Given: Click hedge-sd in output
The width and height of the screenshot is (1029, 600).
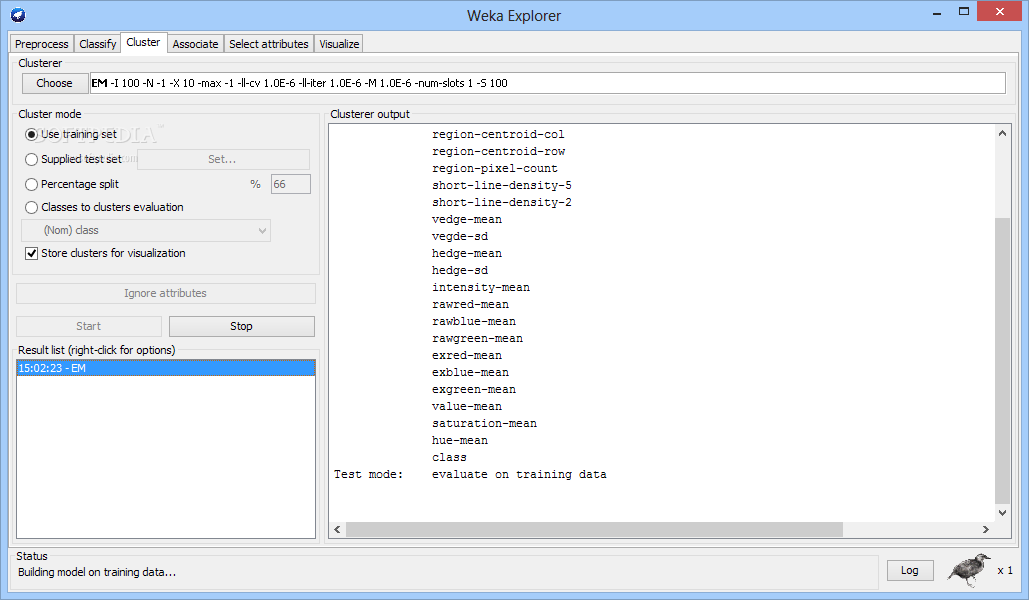Looking at the screenshot, I should click(460, 271).
